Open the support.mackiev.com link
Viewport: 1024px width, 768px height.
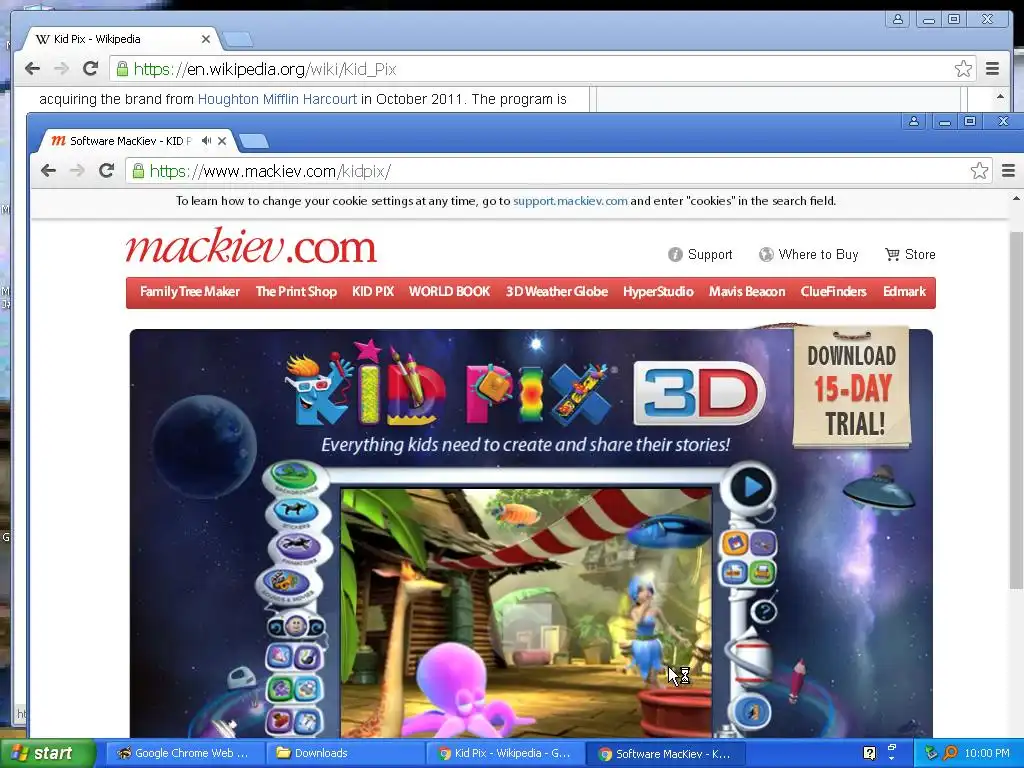[570, 201]
